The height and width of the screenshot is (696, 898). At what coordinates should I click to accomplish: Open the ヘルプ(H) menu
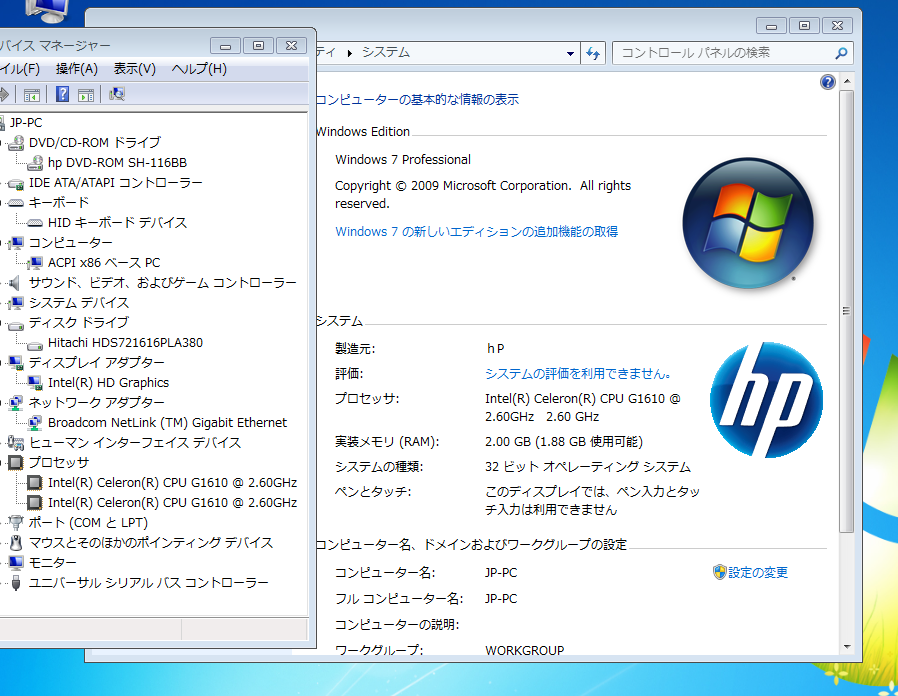click(199, 69)
